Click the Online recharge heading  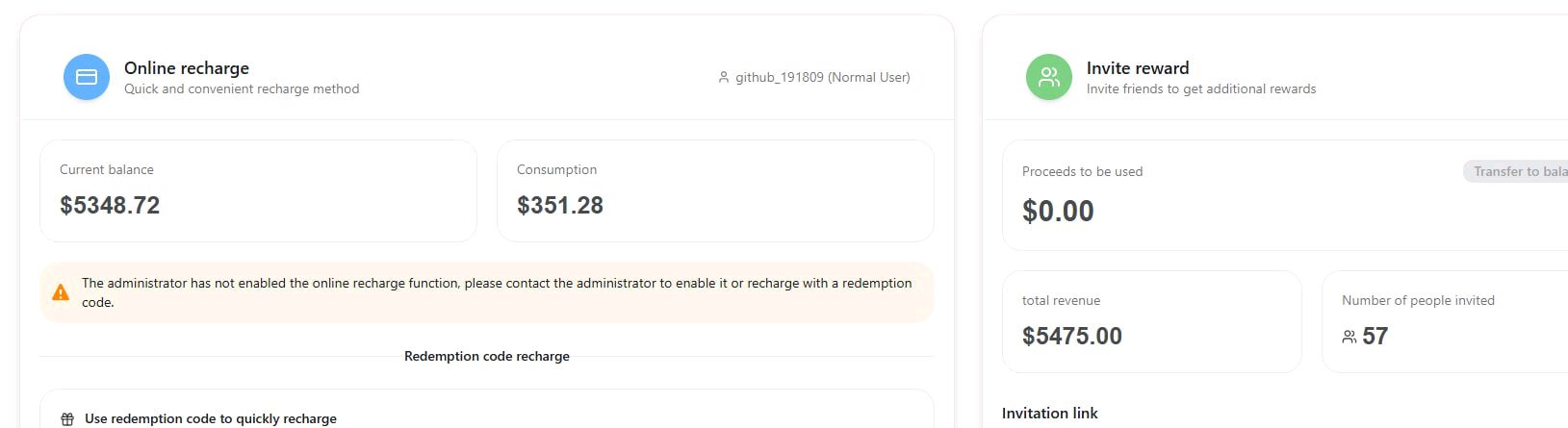click(187, 68)
